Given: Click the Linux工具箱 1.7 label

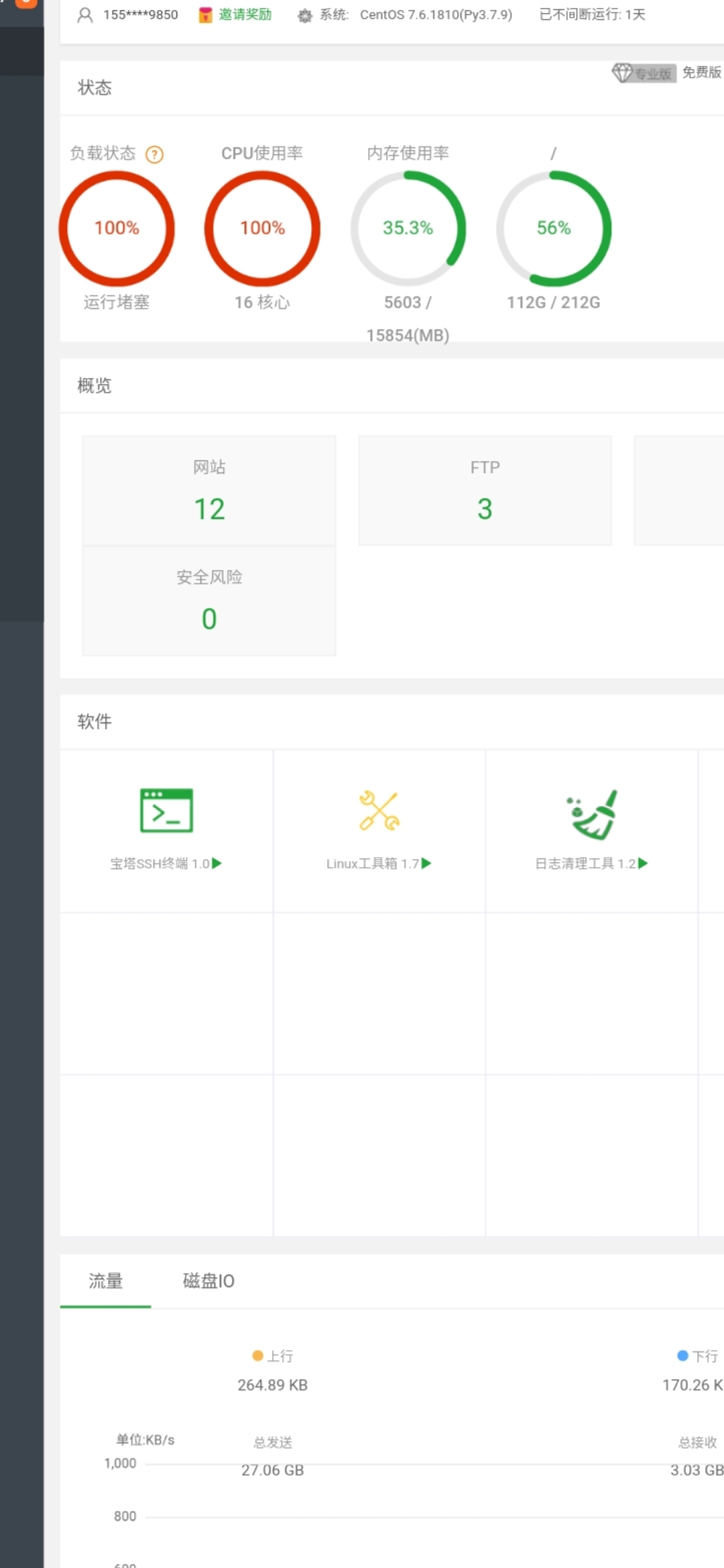Looking at the screenshot, I should click(373, 864).
